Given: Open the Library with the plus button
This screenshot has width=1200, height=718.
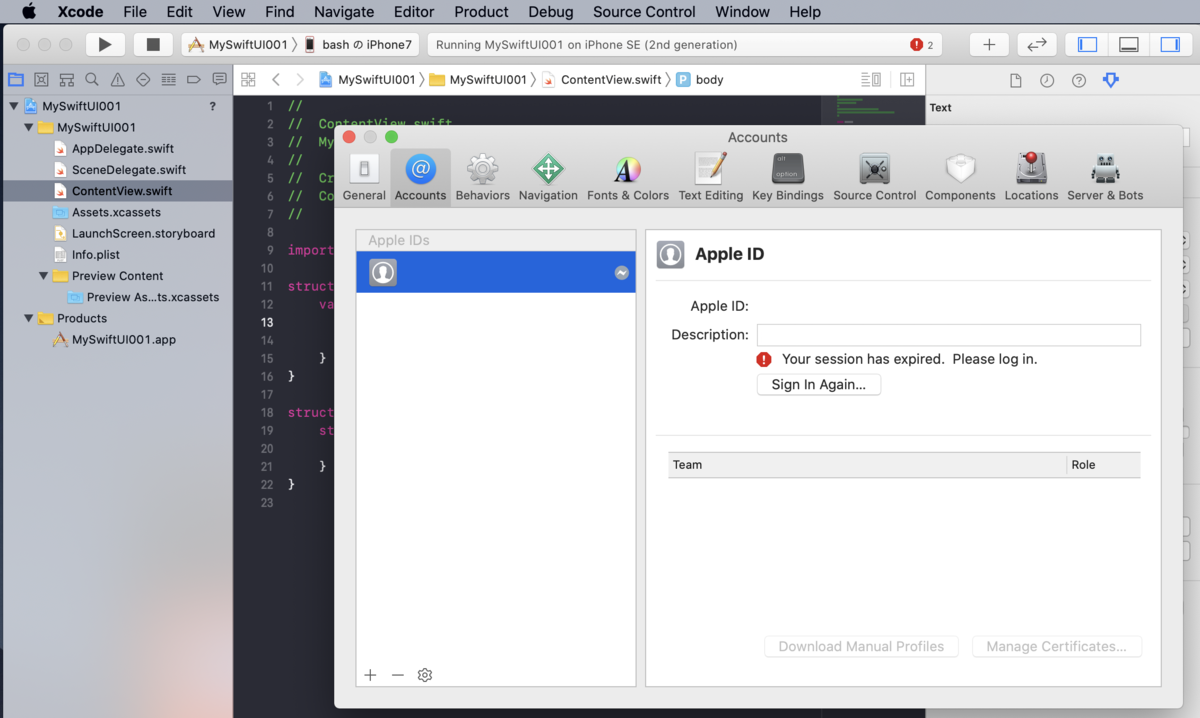Looking at the screenshot, I should [x=989, y=44].
